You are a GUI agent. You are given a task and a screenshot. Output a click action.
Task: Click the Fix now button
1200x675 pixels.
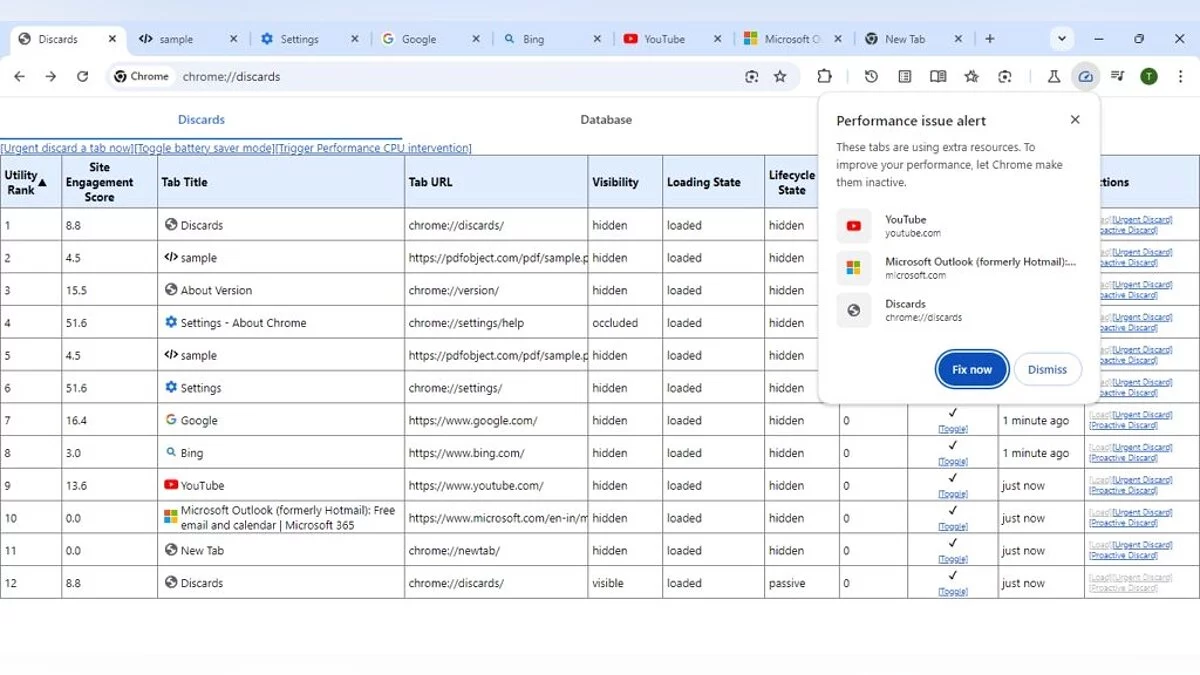(971, 369)
